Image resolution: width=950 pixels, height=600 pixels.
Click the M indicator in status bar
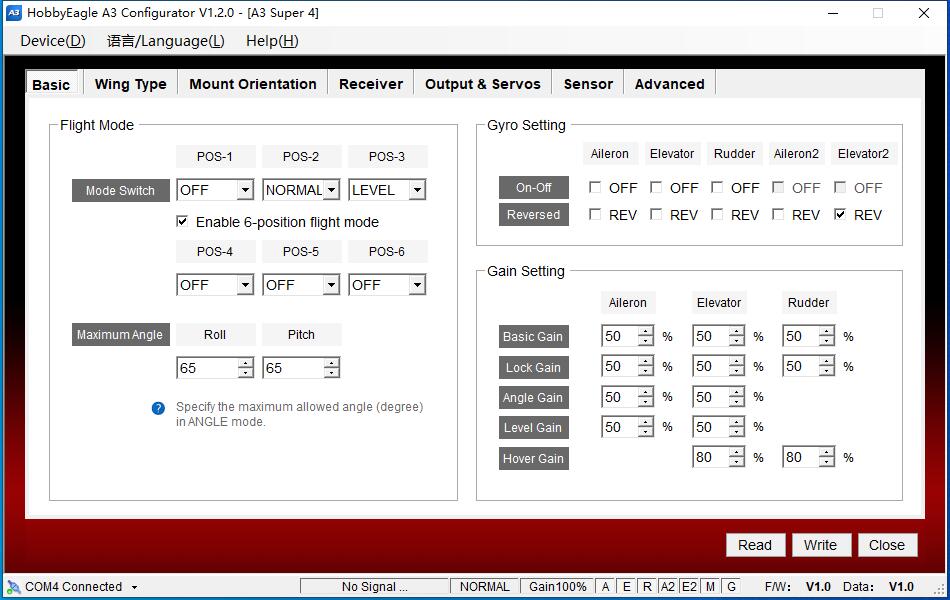pos(710,587)
